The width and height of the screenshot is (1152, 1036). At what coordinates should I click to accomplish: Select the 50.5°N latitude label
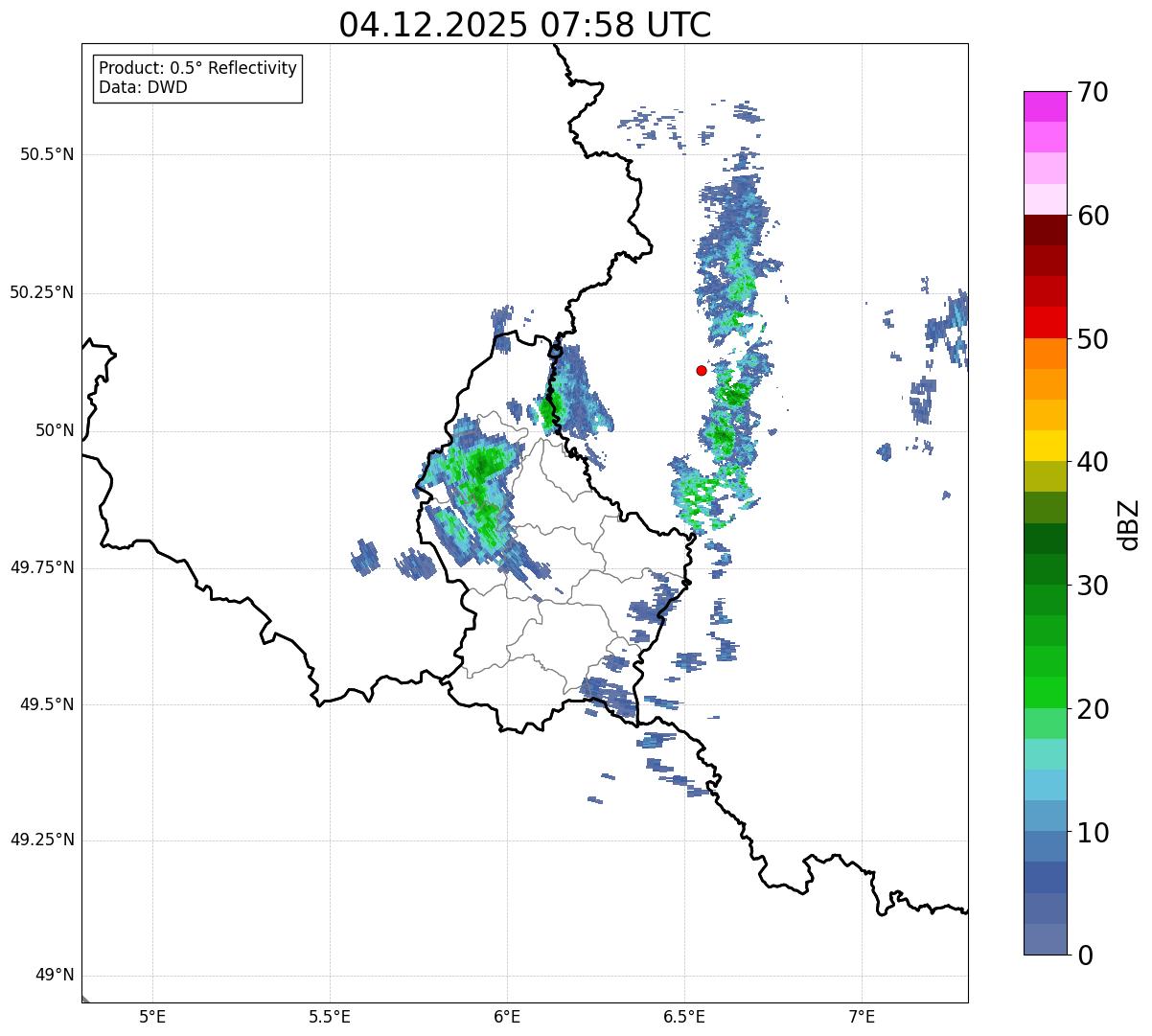pos(47,154)
